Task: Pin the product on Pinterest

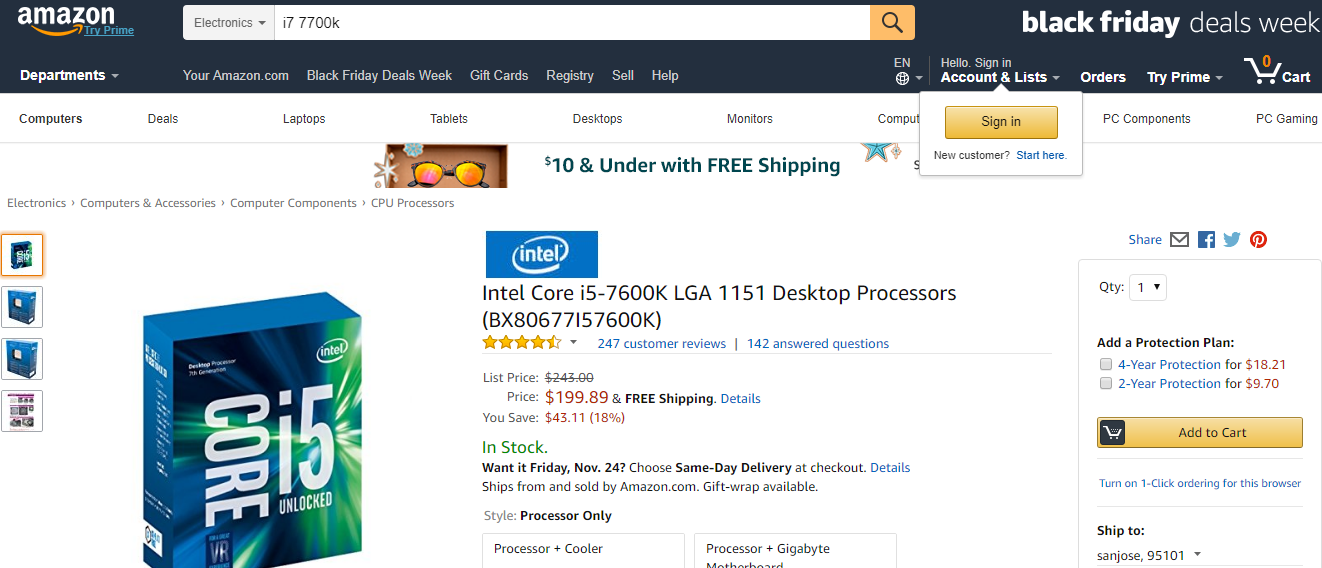Action: pos(1258,240)
